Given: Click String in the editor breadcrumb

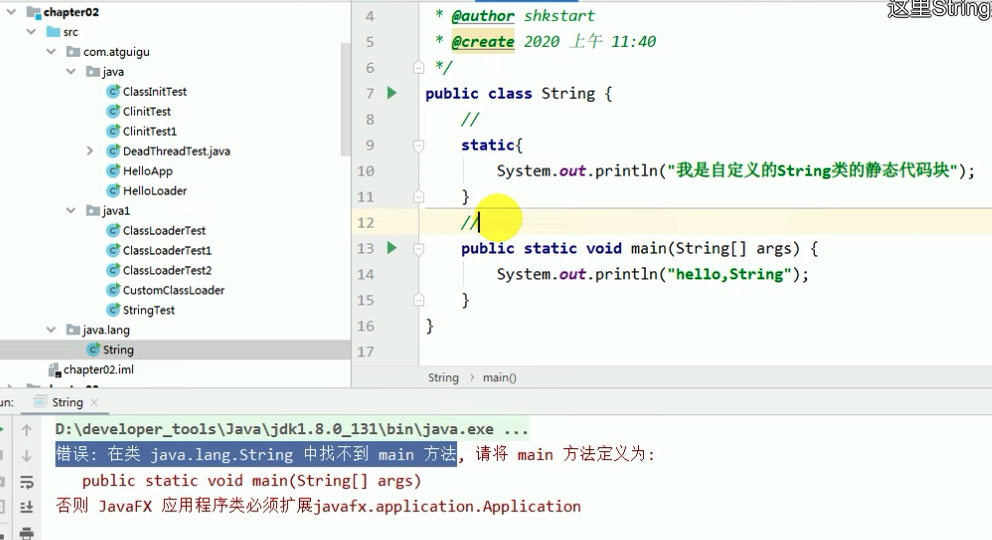Looking at the screenshot, I should pos(442,378).
